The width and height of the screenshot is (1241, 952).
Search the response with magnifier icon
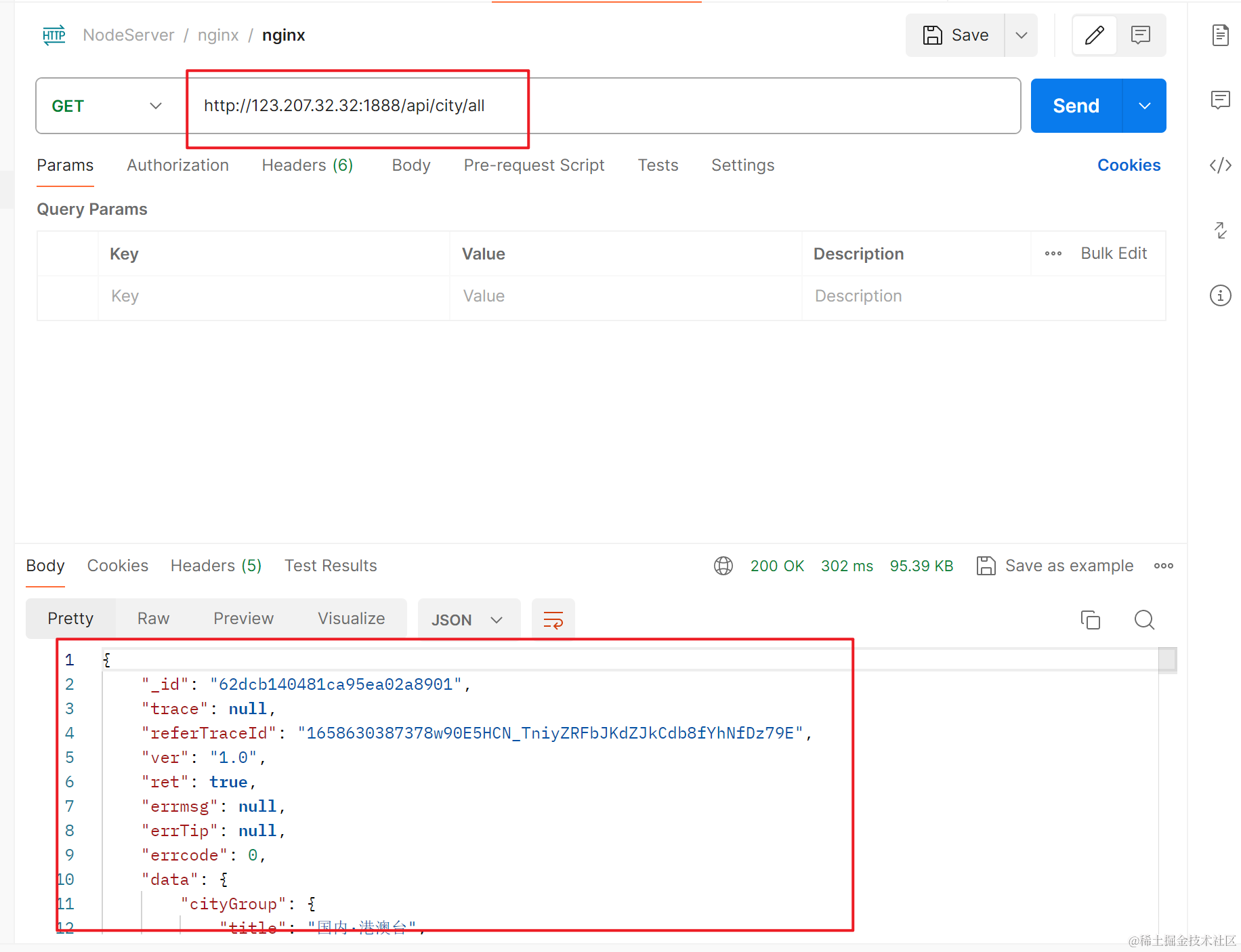point(1145,620)
